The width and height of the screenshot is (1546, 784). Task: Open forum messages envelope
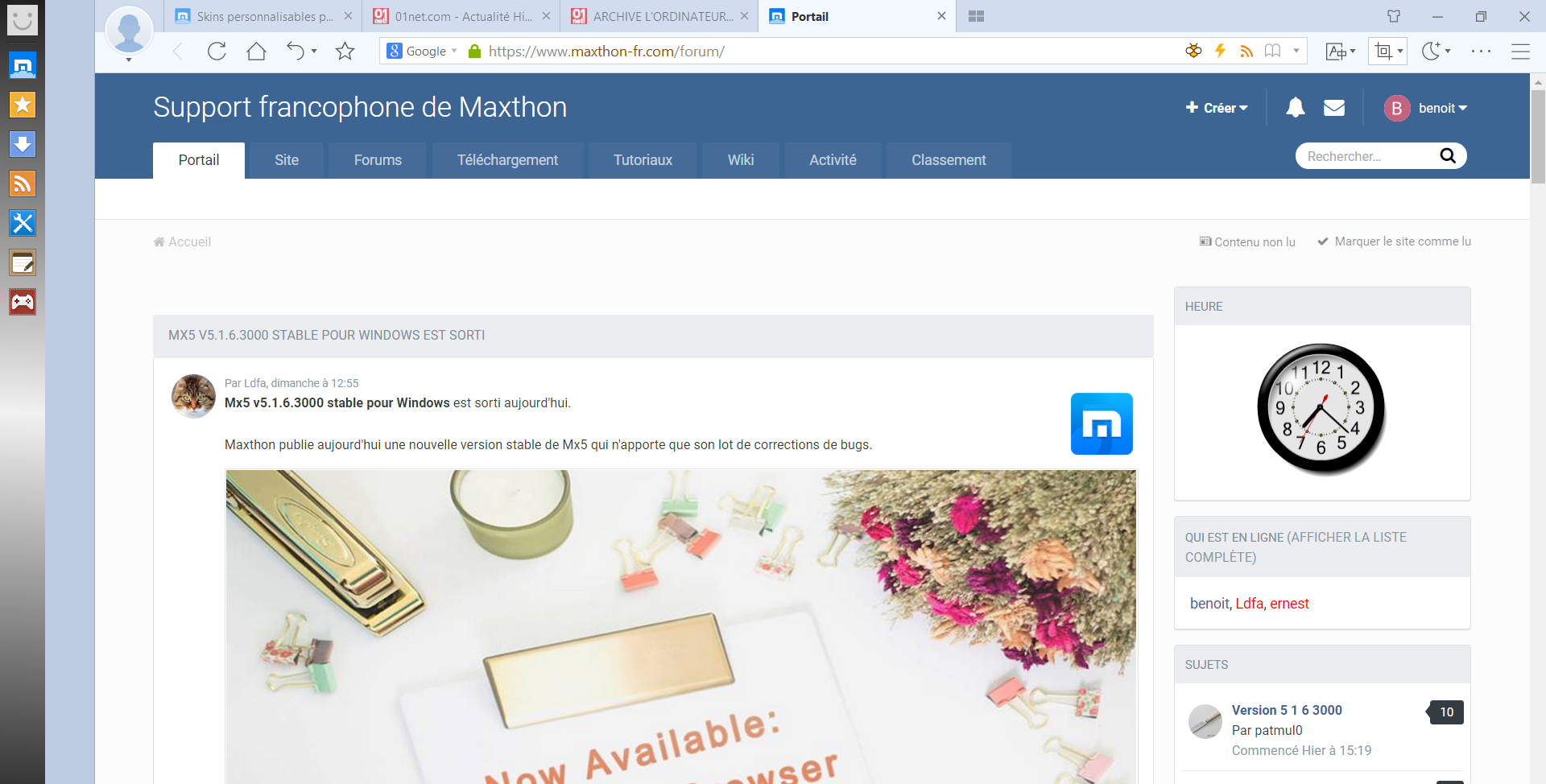[x=1334, y=107]
